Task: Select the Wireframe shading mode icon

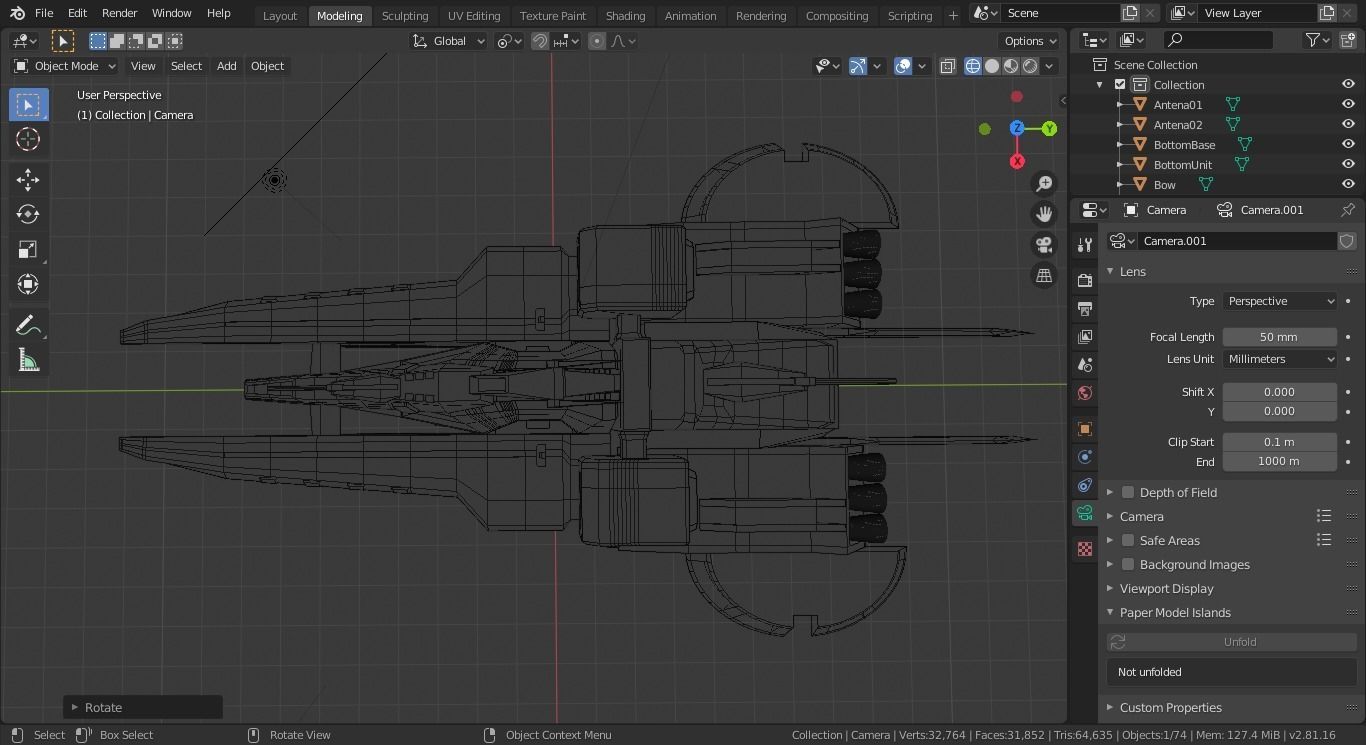Action: point(972,66)
